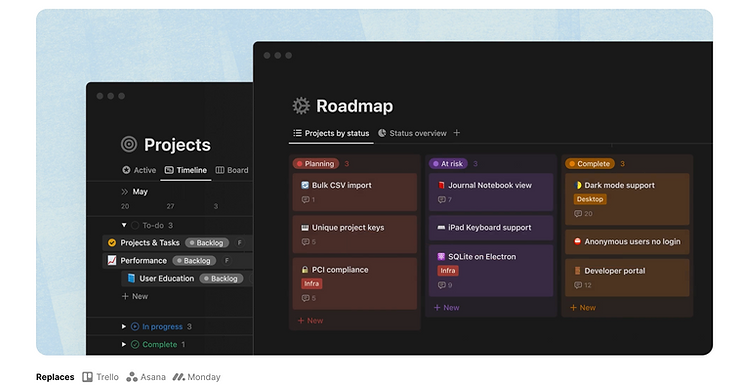Add New card in At risk column
This screenshot has width=740, height=388.
(x=447, y=307)
